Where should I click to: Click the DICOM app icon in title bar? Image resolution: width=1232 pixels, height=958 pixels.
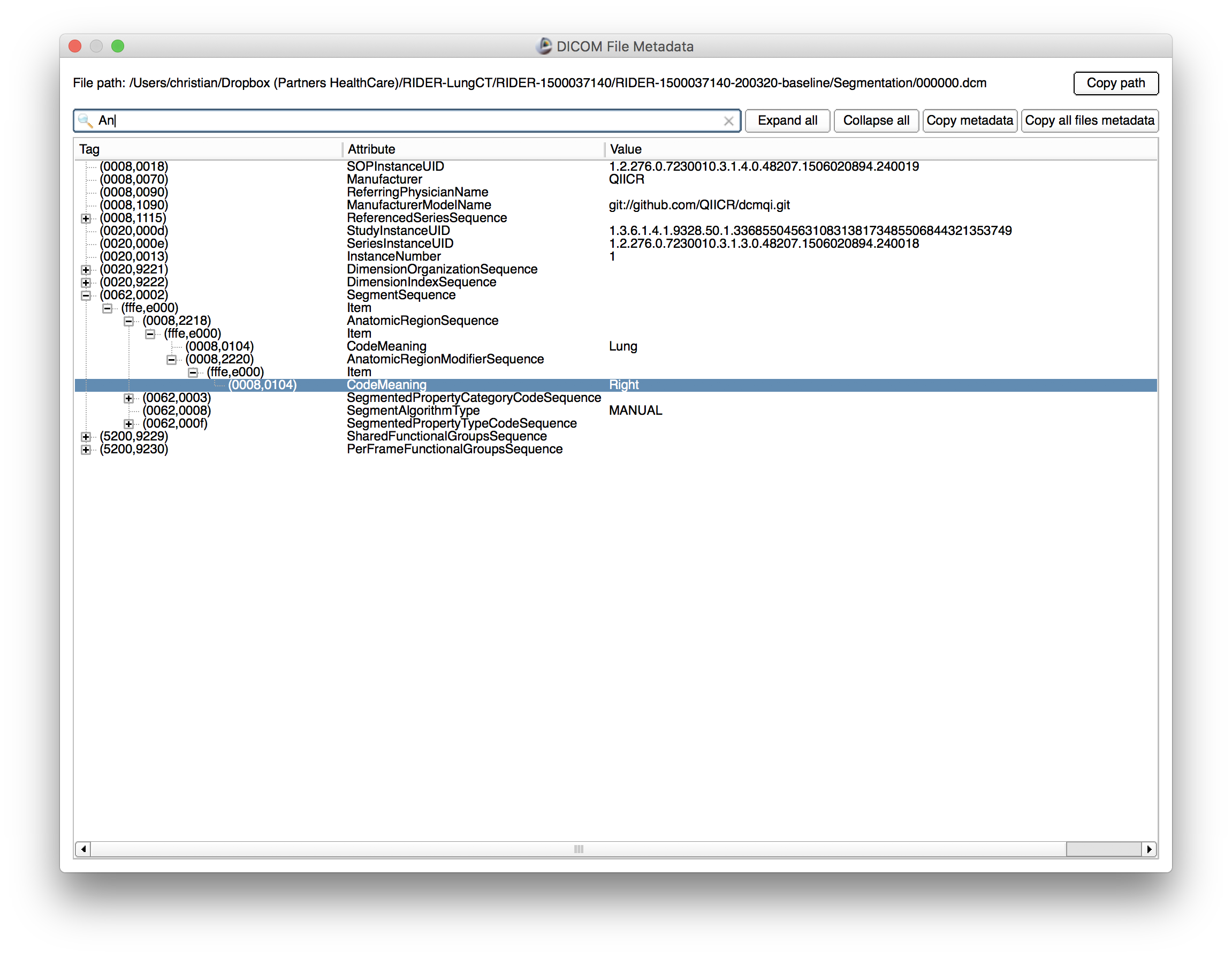[543, 46]
